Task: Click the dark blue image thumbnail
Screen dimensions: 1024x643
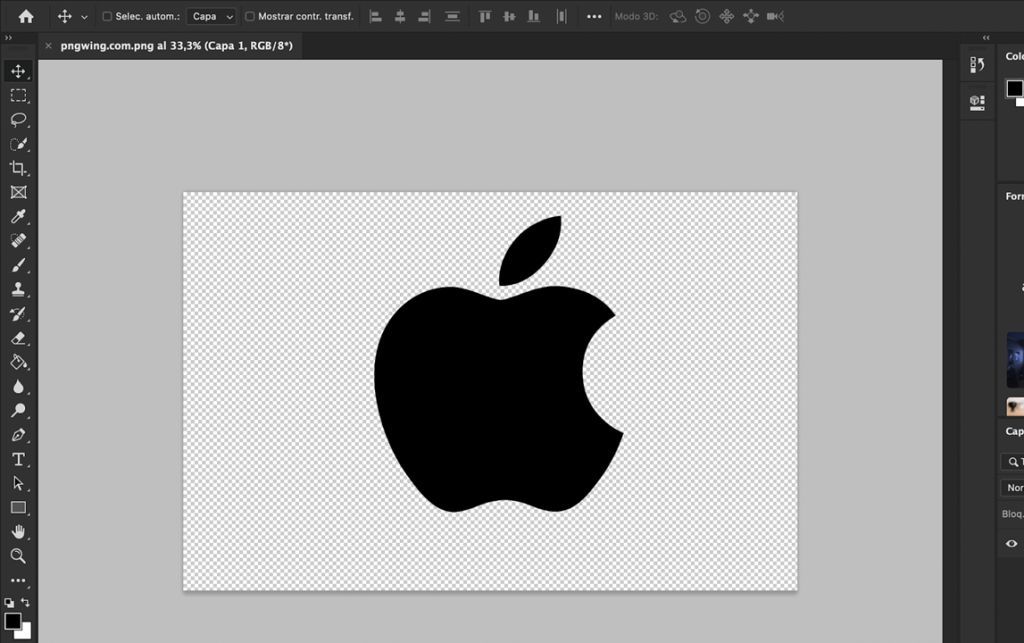Action: pos(1015,360)
